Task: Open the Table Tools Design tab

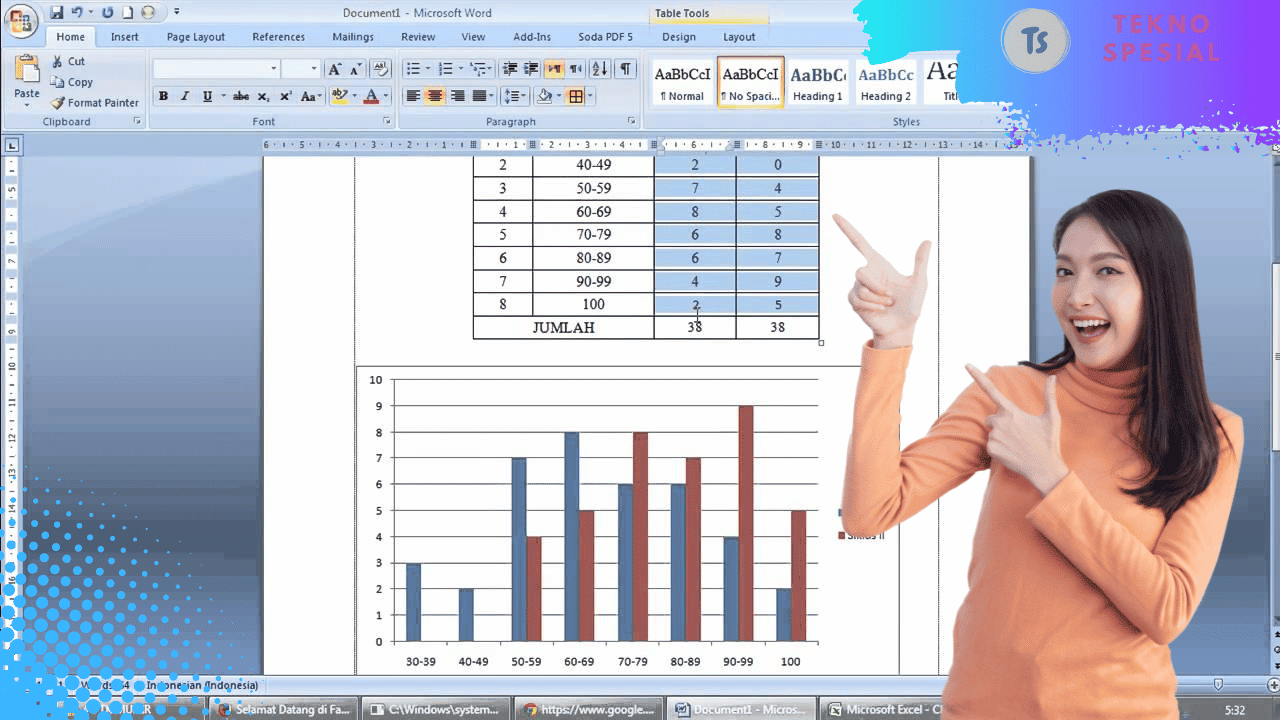Action: (679, 37)
